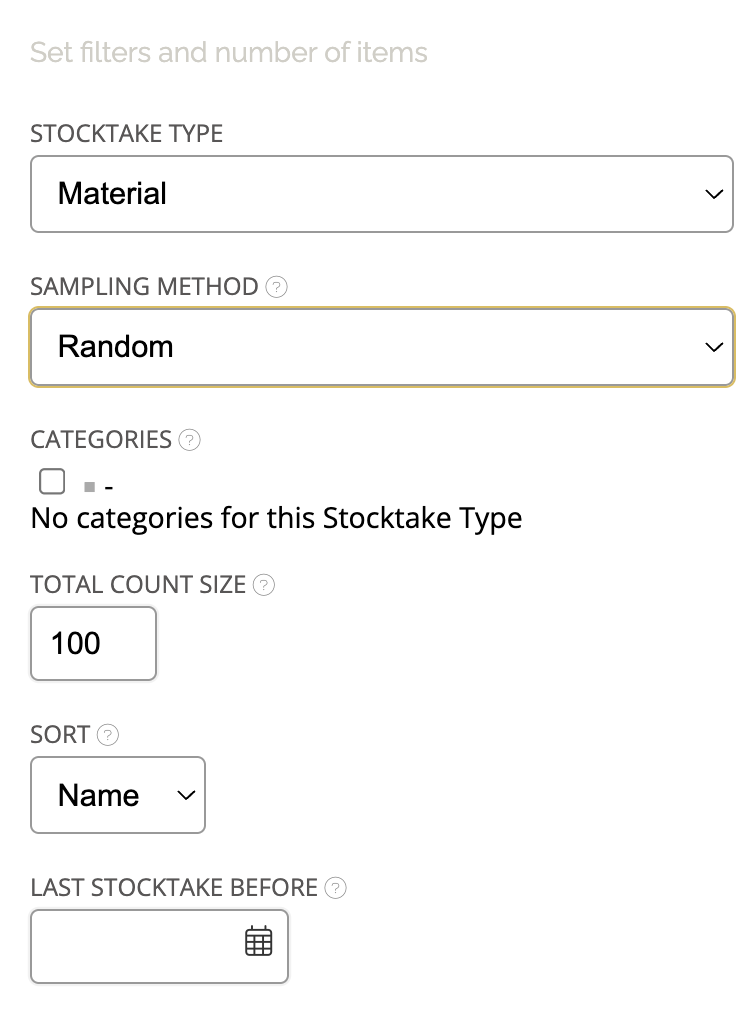Open the Stocktake Type dropdown showing Material
Viewport: 756px width, 1014px height.
382,194
